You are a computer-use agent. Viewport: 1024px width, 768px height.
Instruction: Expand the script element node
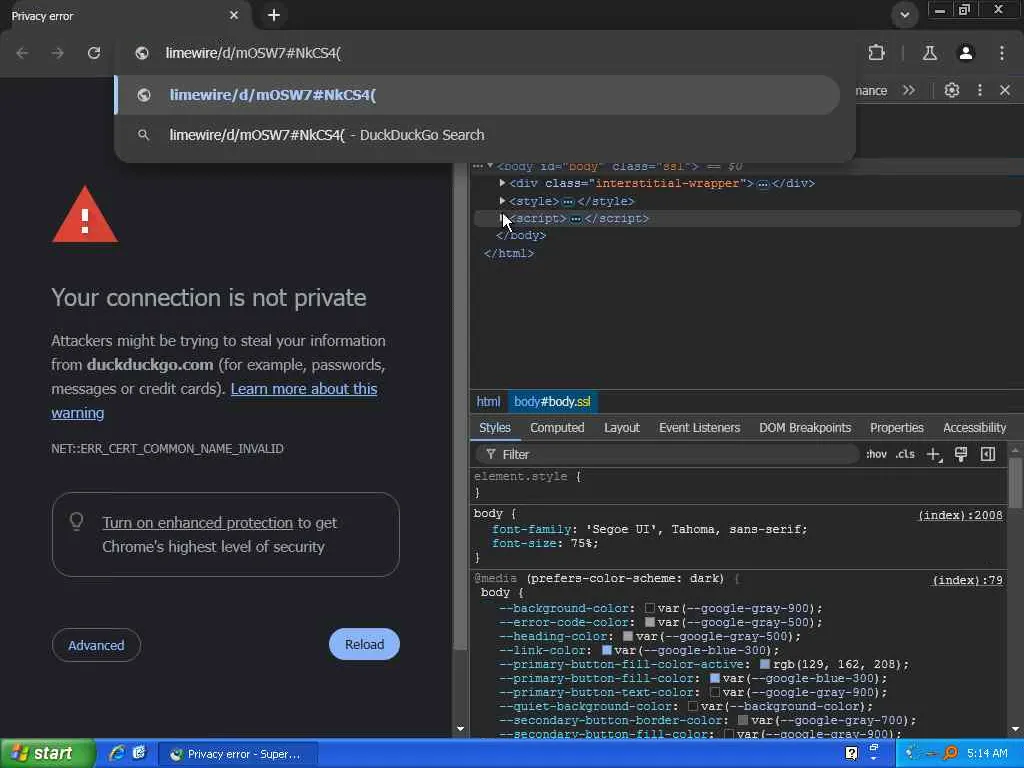[502, 218]
